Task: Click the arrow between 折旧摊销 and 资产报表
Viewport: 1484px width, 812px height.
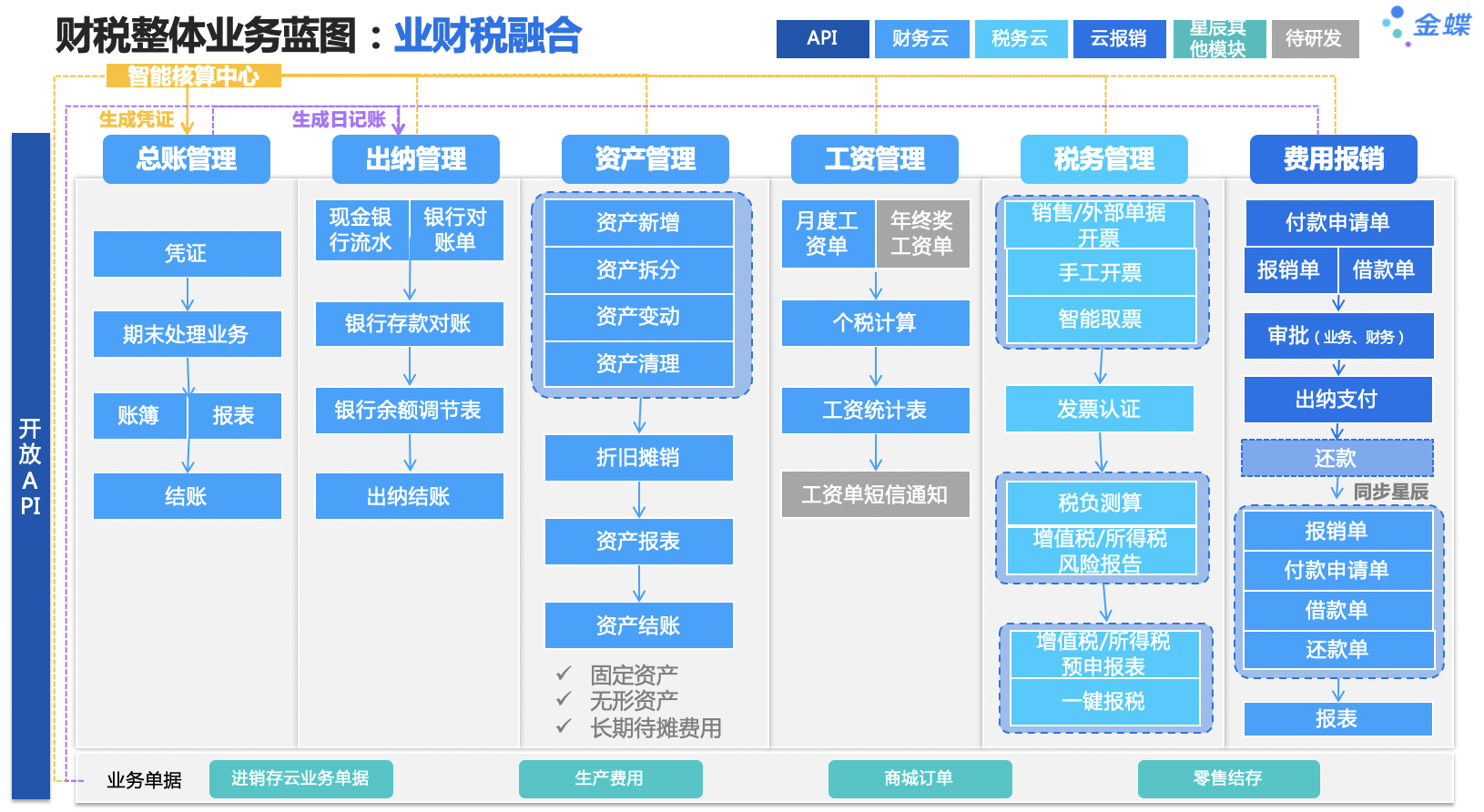Action: click(639, 500)
